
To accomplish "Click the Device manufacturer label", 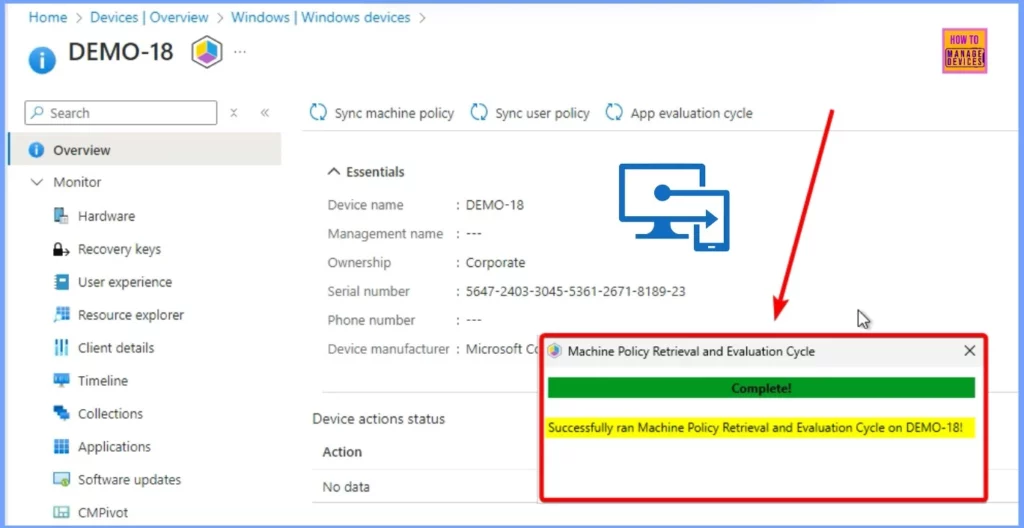I will (x=389, y=349).
